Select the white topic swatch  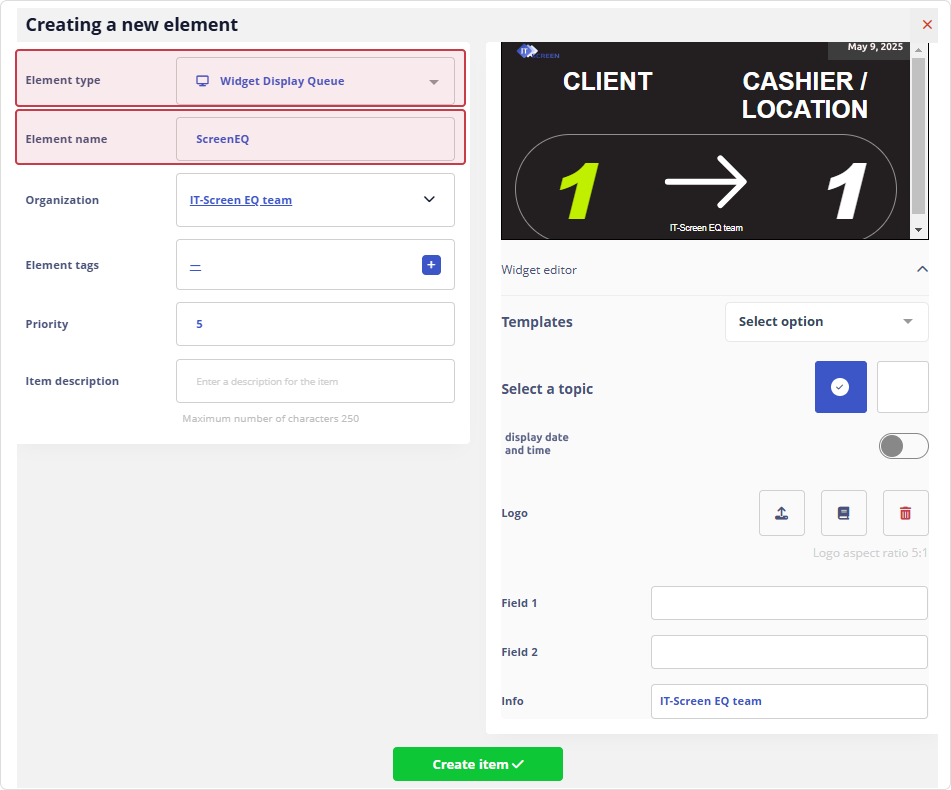pyautogui.click(x=902, y=387)
